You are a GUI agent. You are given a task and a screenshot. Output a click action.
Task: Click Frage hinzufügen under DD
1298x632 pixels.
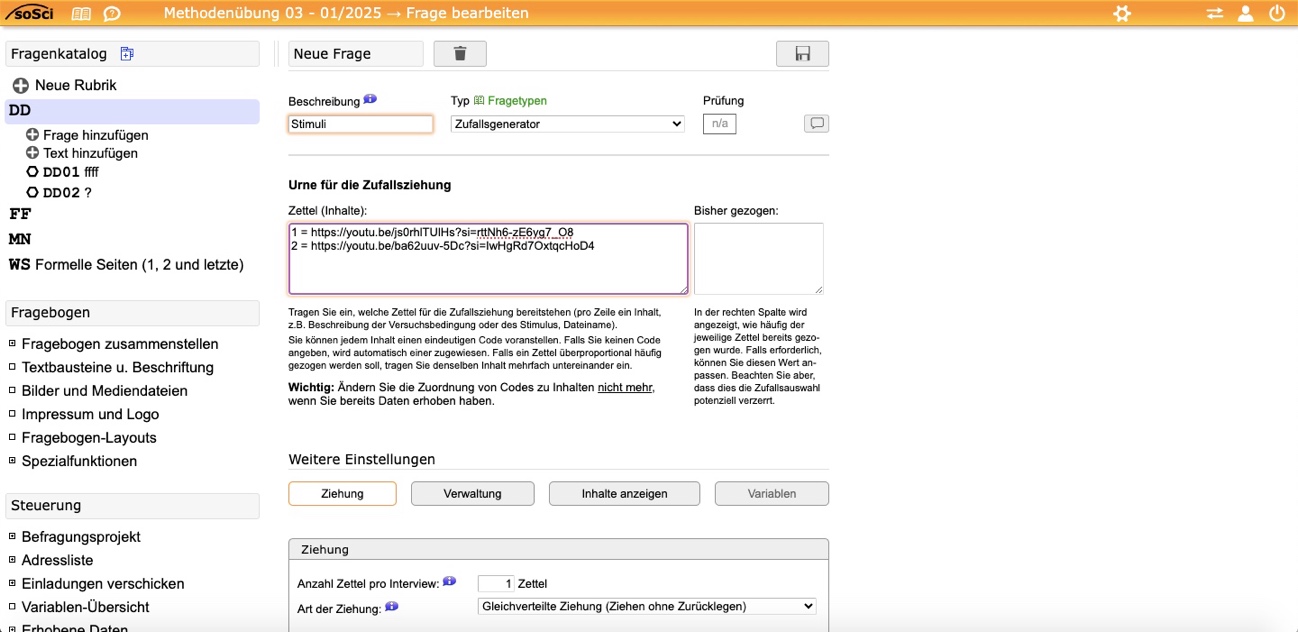coord(95,135)
